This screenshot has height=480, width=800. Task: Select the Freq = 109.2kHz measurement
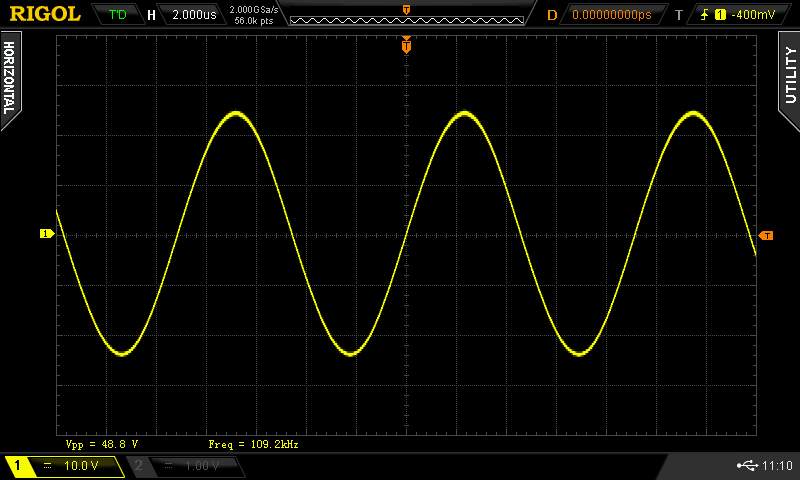click(253, 443)
